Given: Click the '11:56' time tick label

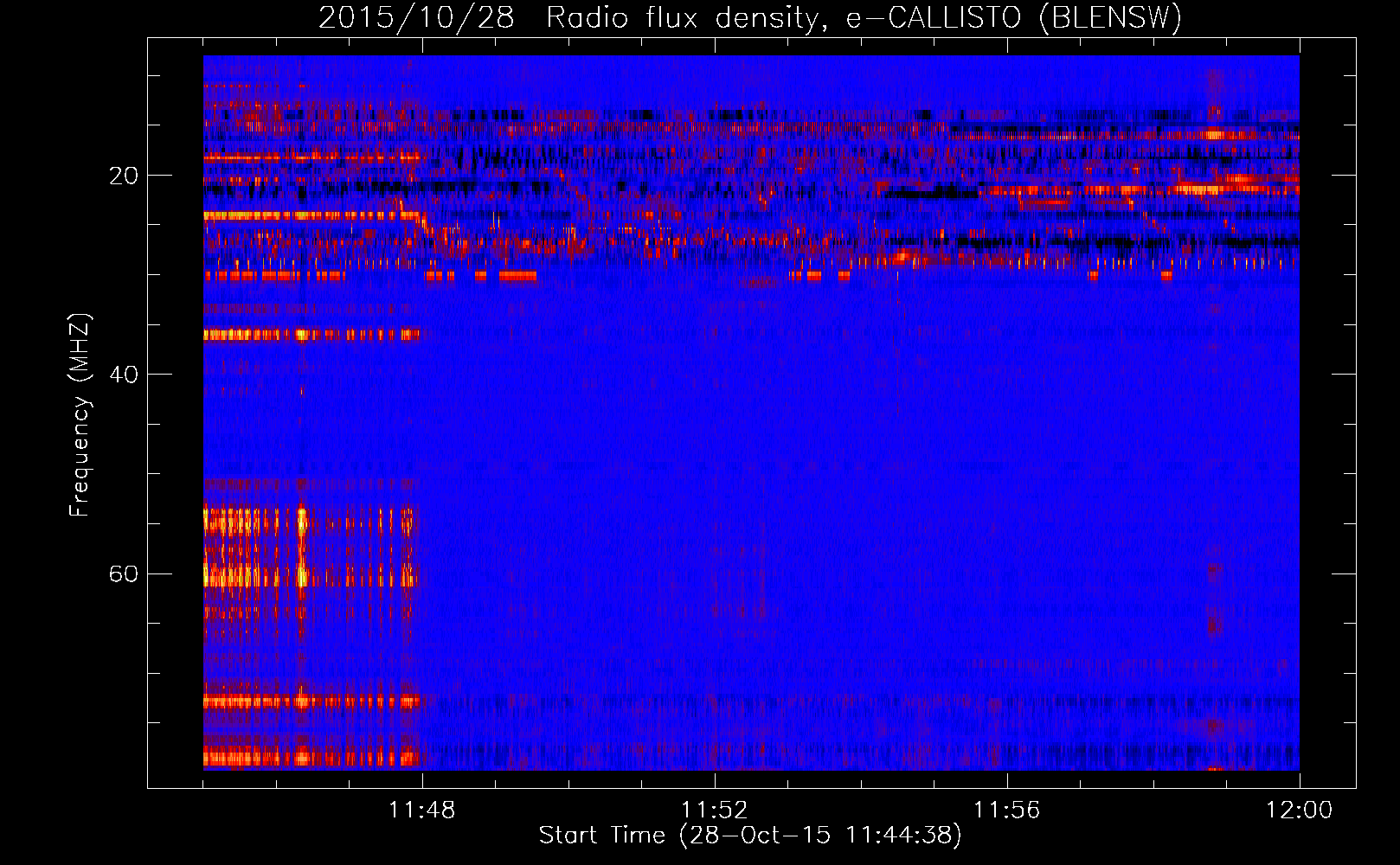Looking at the screenshot, I should coord(1007,811).
